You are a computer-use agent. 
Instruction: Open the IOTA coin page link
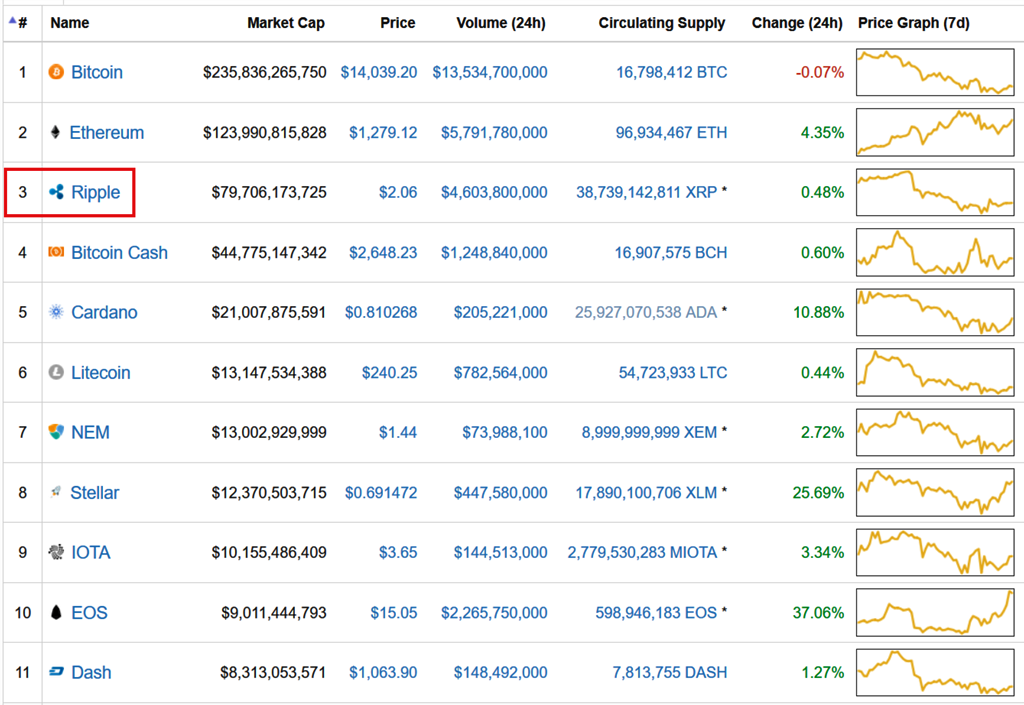click(x=91, y=552)
